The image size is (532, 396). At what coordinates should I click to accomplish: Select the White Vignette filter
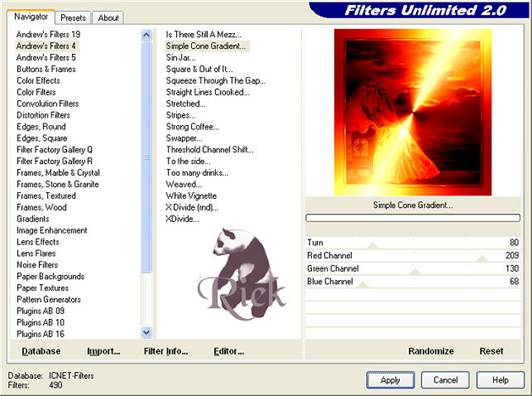click(x=191, y=196)
